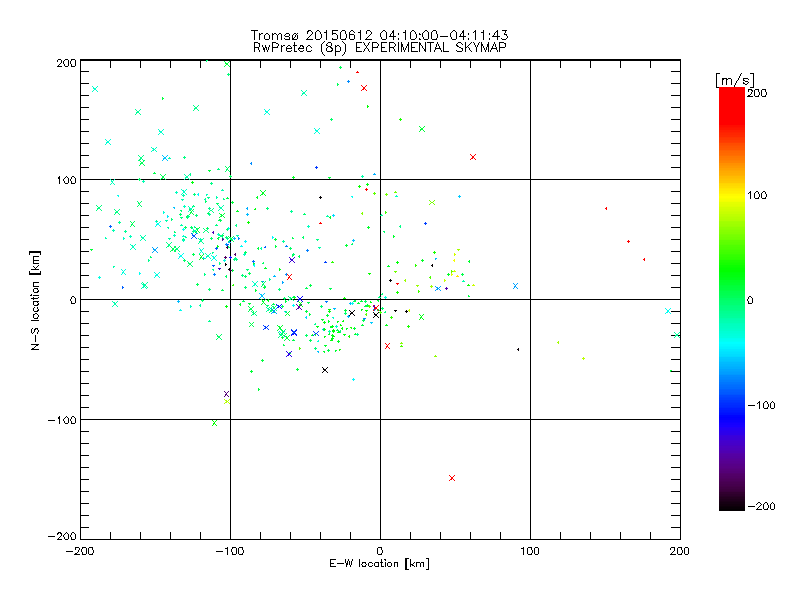Click y-axis tick label "200"

(x=66, y=63)
